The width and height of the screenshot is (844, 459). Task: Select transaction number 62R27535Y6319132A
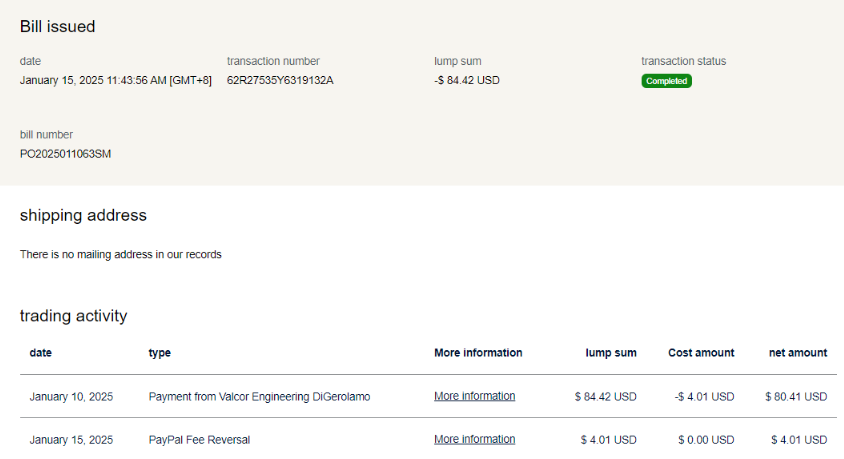[x=280, y=80]
